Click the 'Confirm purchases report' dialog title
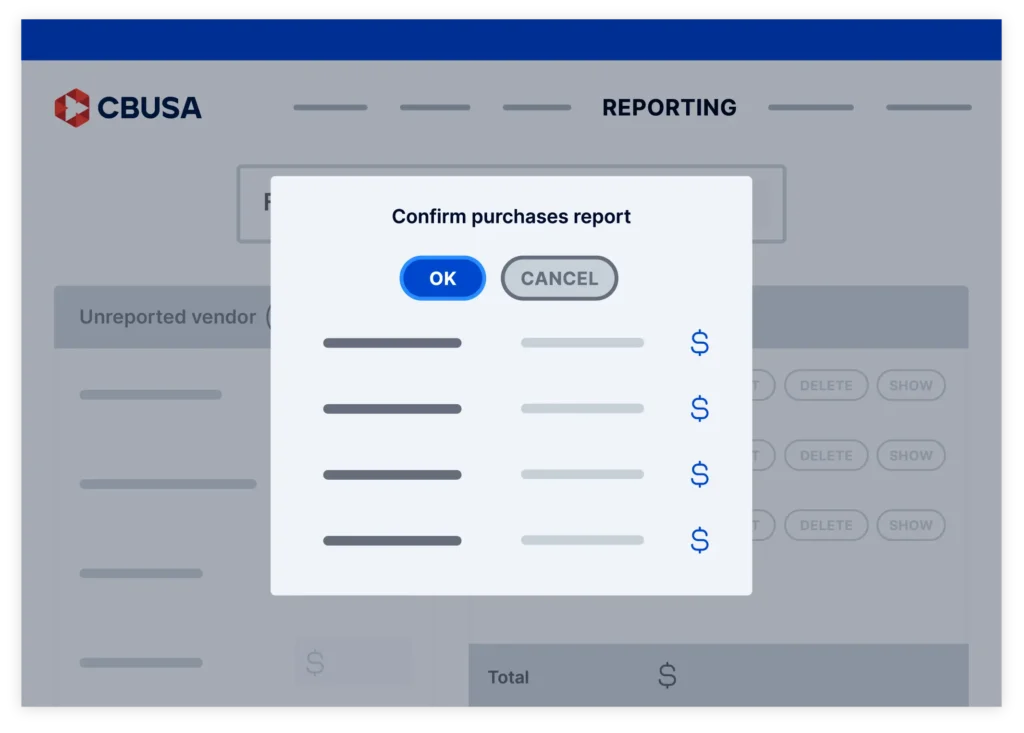Viewport: 1024px width, 733px height. click(511, 216)
